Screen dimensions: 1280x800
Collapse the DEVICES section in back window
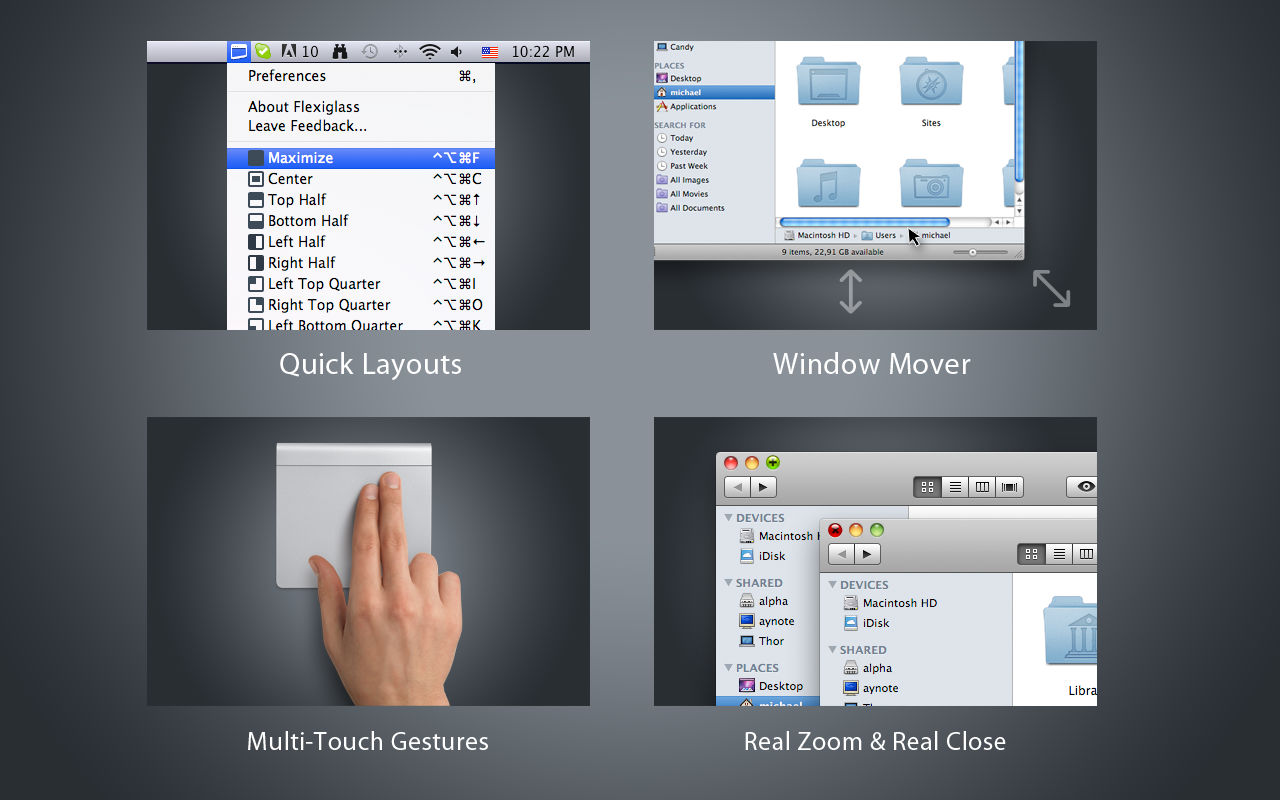coord(728,518)
